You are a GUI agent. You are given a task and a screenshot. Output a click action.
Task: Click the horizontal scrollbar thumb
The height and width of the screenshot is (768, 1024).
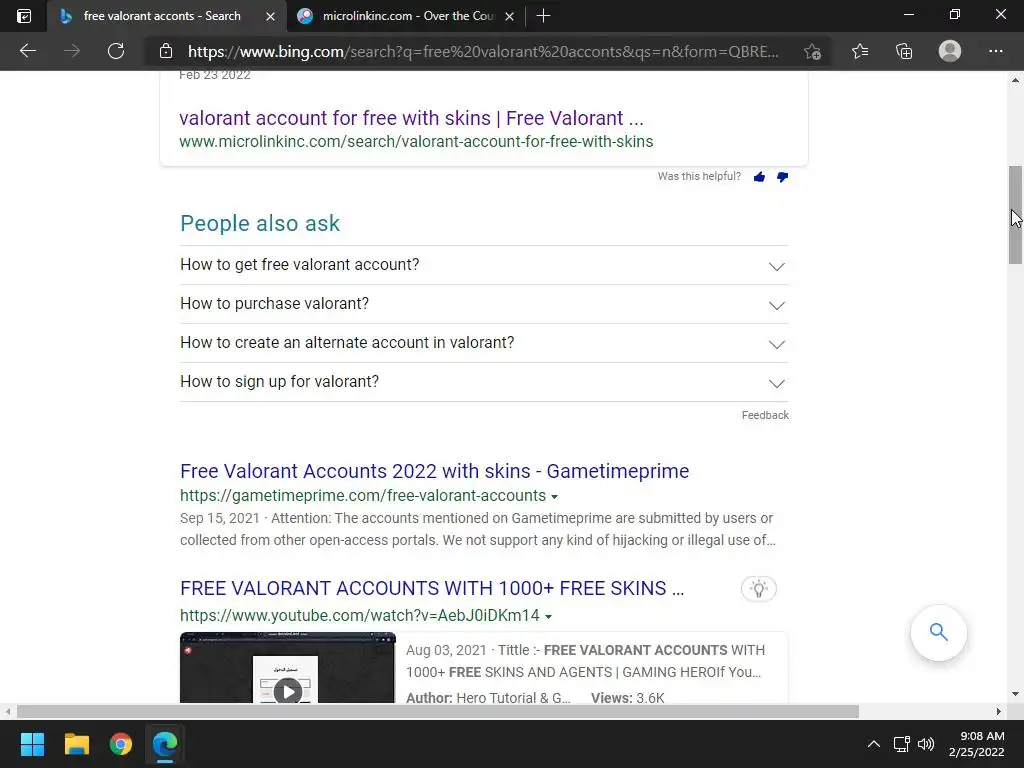coord(438,711)
